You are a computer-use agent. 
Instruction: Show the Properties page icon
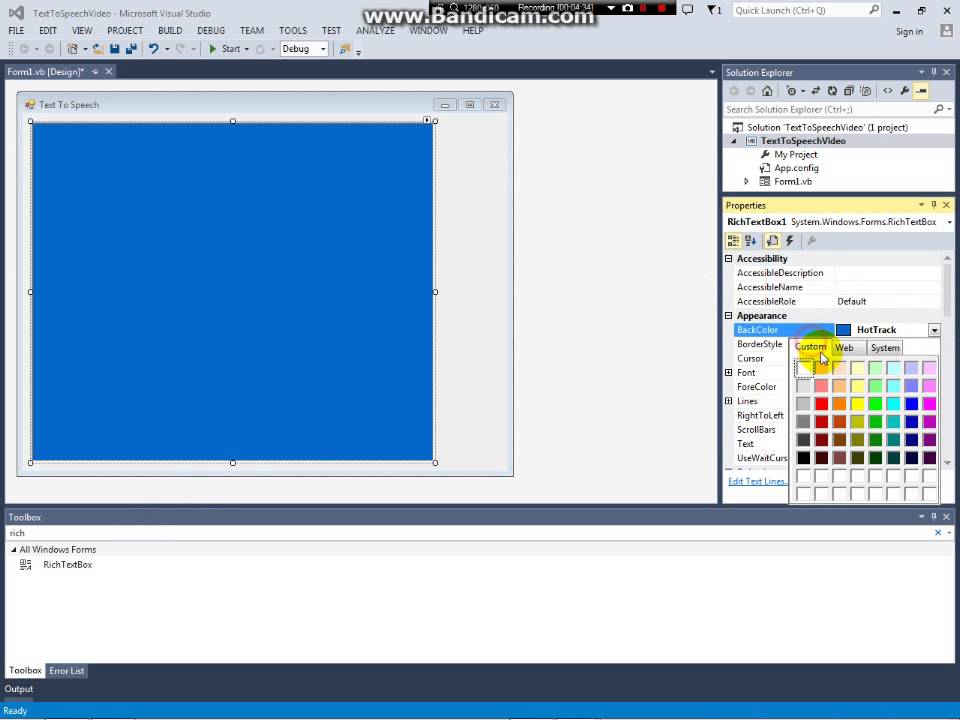(x=773, y=241)
